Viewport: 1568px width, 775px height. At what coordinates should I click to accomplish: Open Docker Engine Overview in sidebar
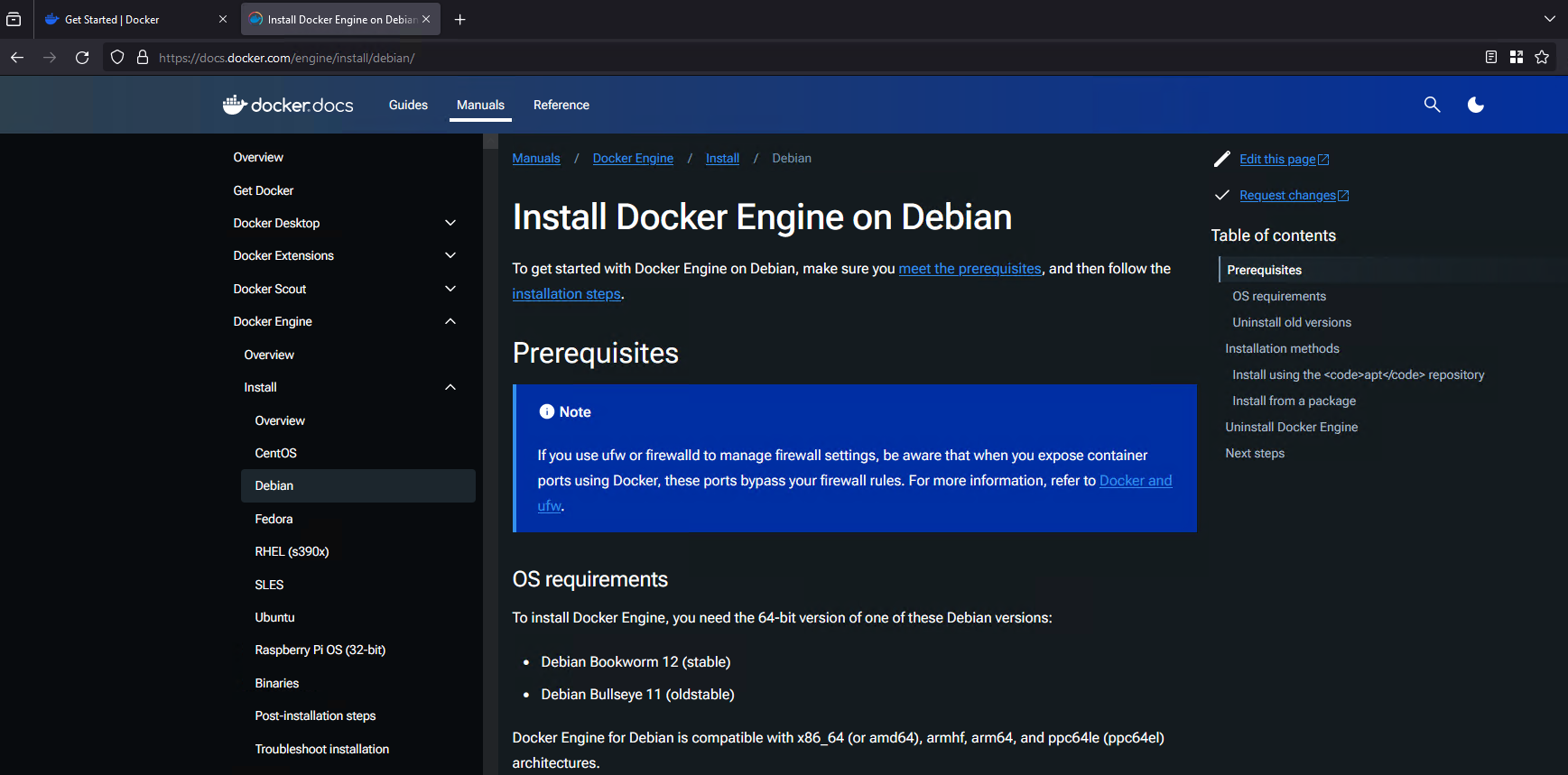tap(269, 355)
